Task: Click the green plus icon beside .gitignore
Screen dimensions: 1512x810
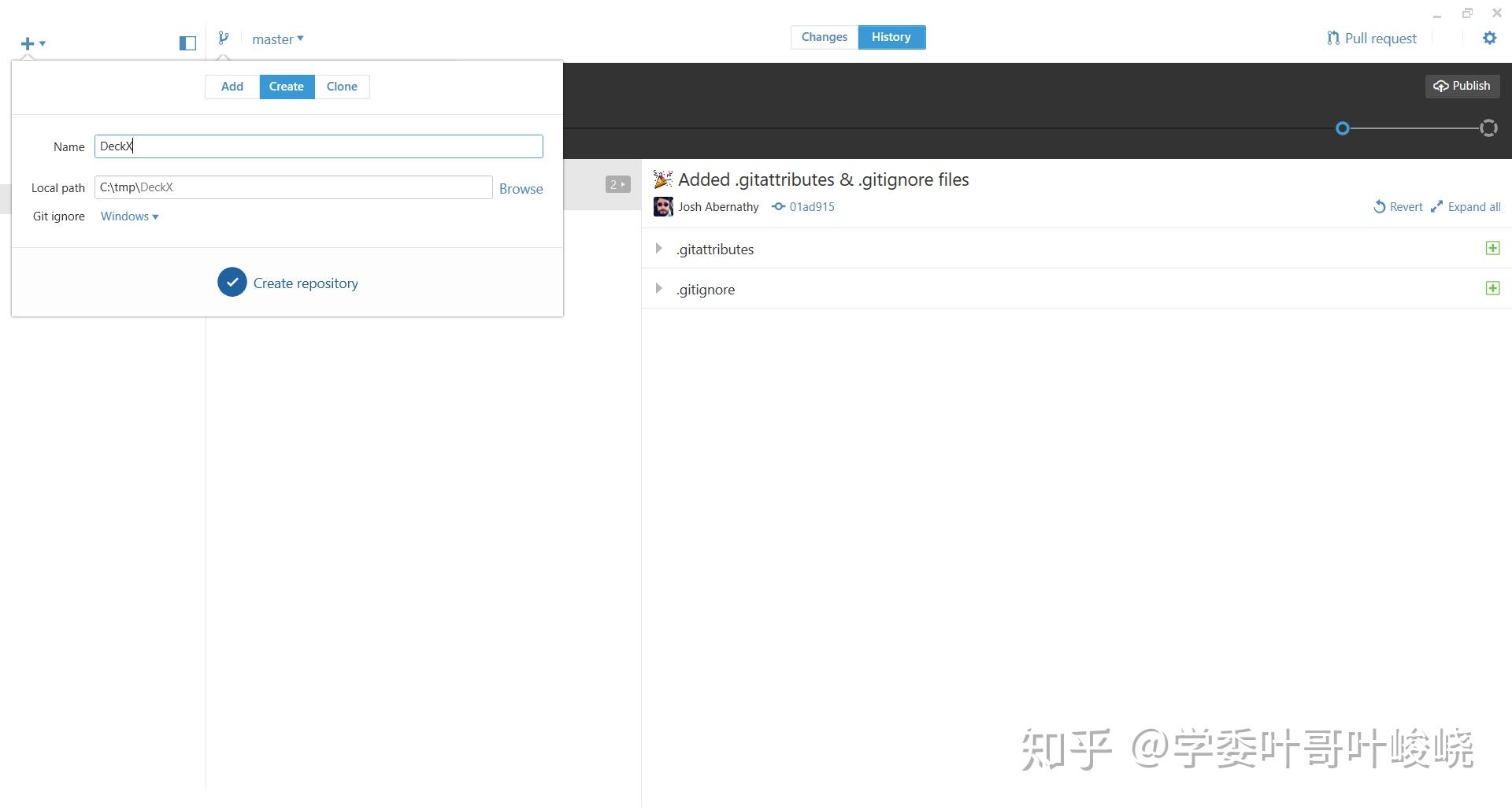Action: (x=1492, y=288)
